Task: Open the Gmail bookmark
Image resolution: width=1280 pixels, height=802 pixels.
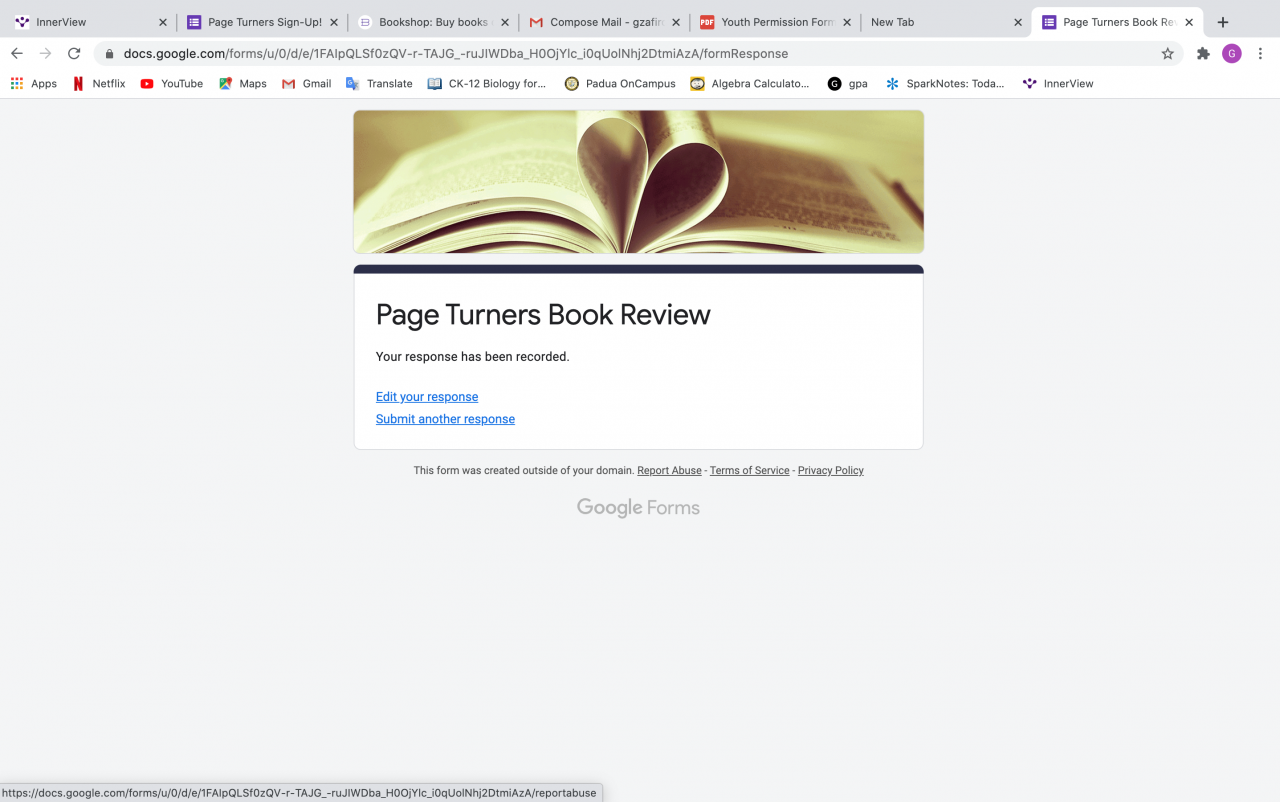Action: click(307, 84)
